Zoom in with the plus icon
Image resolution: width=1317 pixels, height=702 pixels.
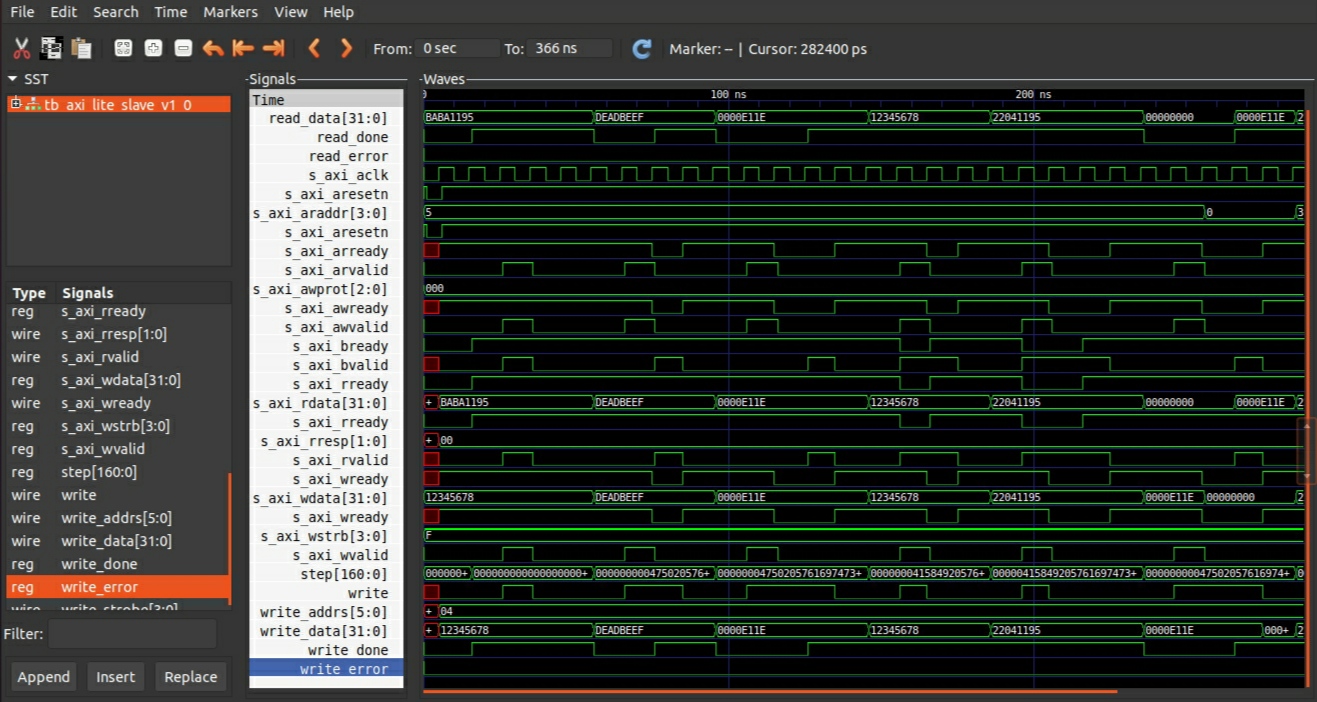point(153,48)
